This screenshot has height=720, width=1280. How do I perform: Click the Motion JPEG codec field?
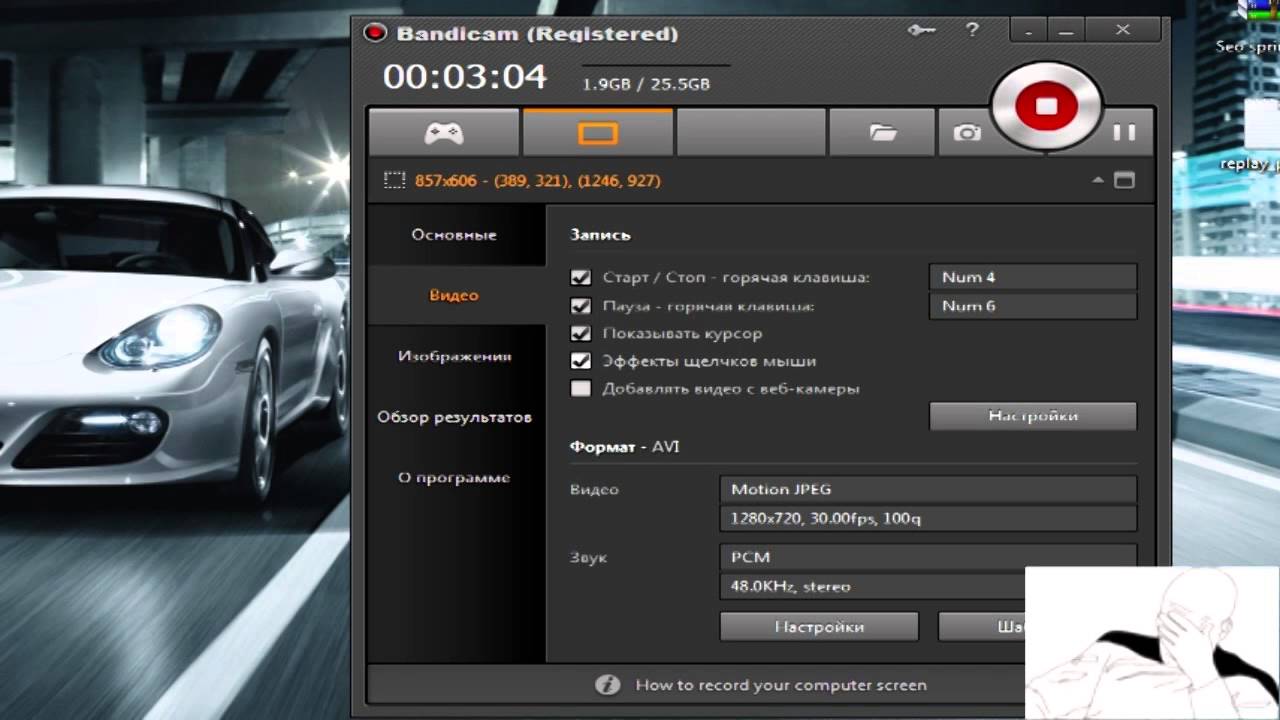(x=928, y=489)
